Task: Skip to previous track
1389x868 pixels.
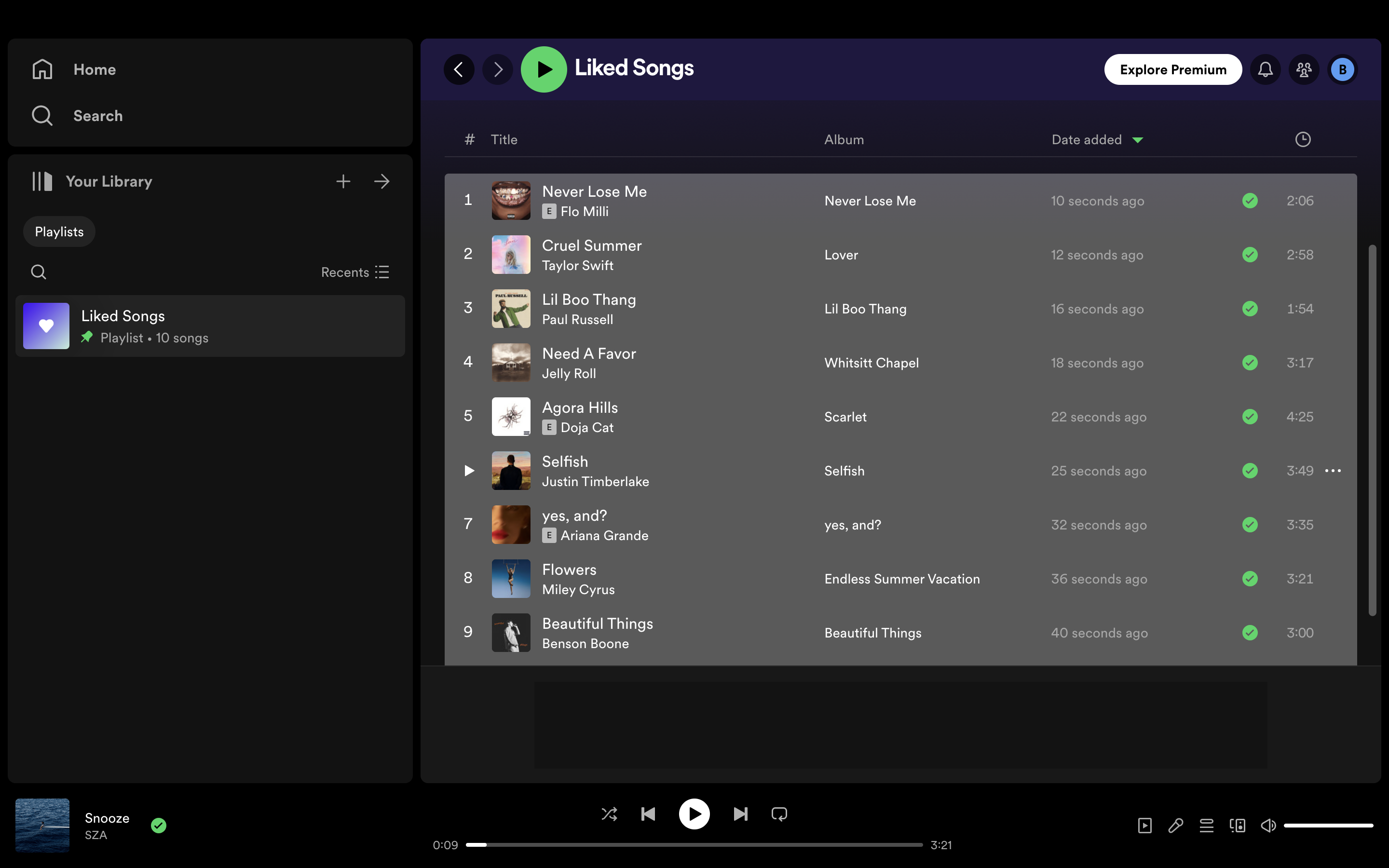Action: tap(648, 814)
